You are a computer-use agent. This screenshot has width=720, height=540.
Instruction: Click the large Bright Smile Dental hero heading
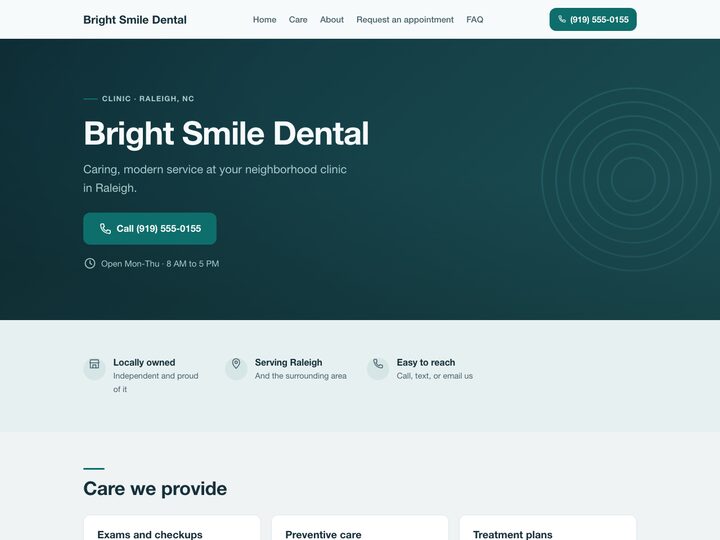226,134
